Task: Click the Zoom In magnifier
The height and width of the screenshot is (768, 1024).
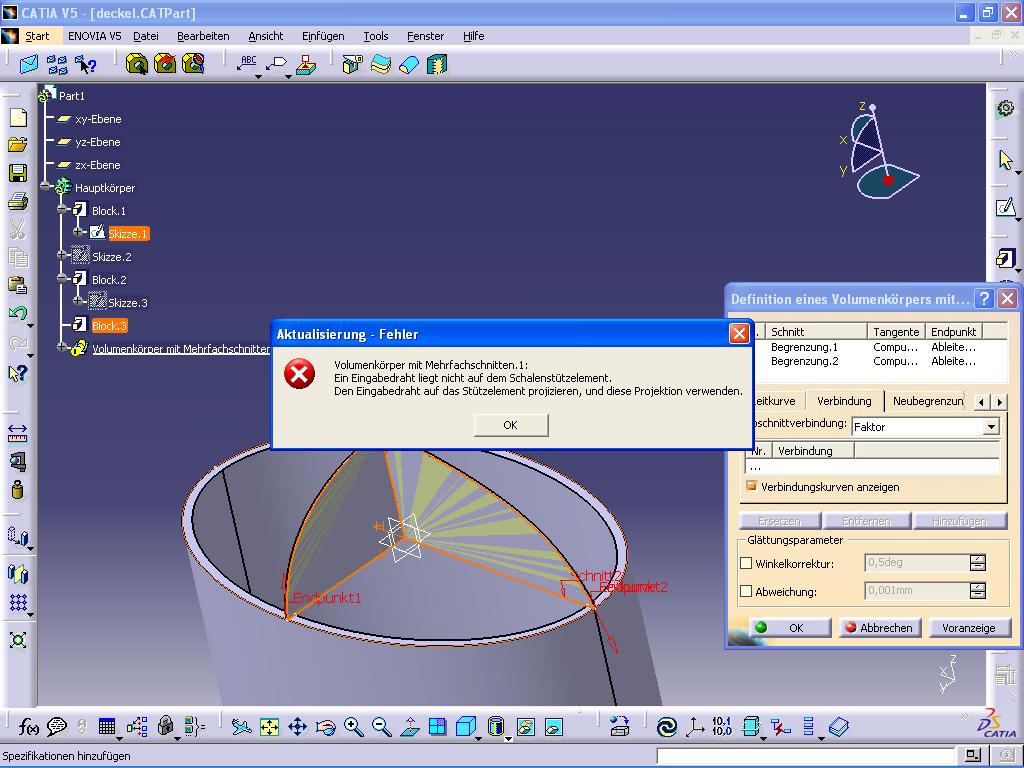Action: click(x=353, y=726)
